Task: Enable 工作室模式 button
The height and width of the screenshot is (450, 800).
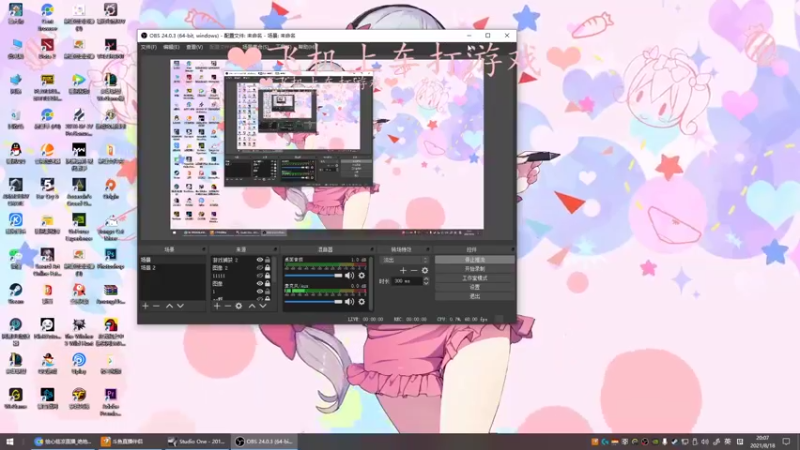Action: (474, 278)
